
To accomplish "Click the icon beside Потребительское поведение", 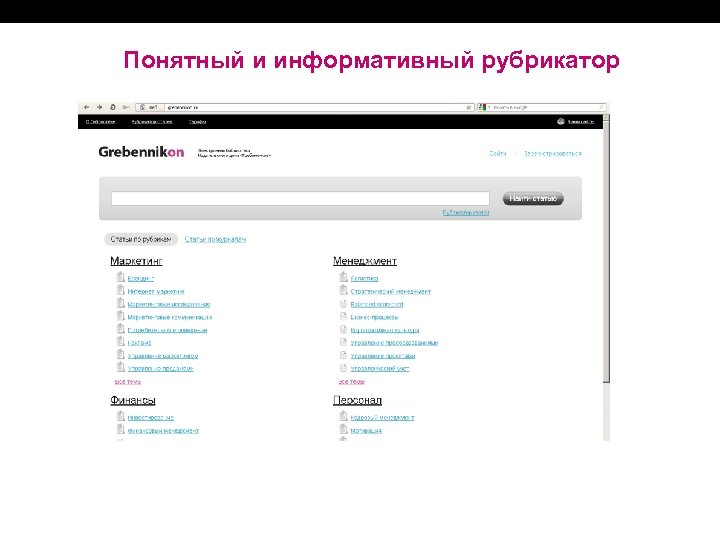I will [x=120, y=328].
